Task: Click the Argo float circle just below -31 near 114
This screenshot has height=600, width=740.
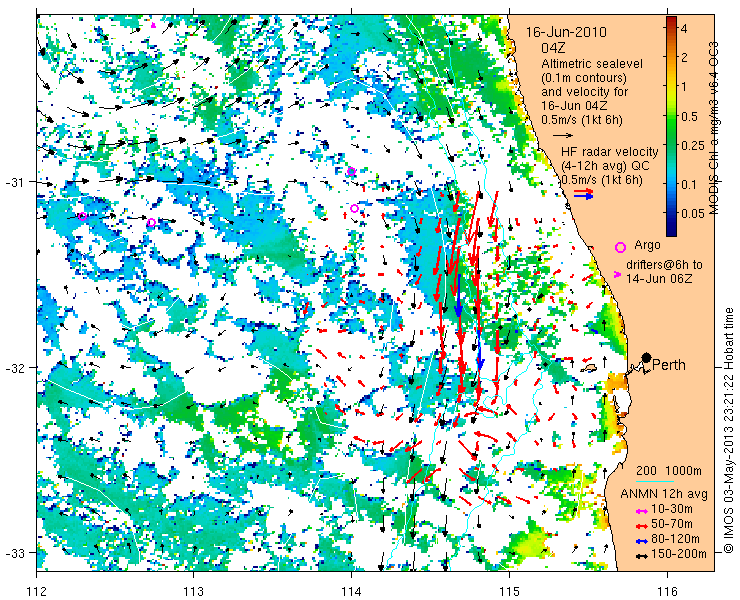Action: 354,208
